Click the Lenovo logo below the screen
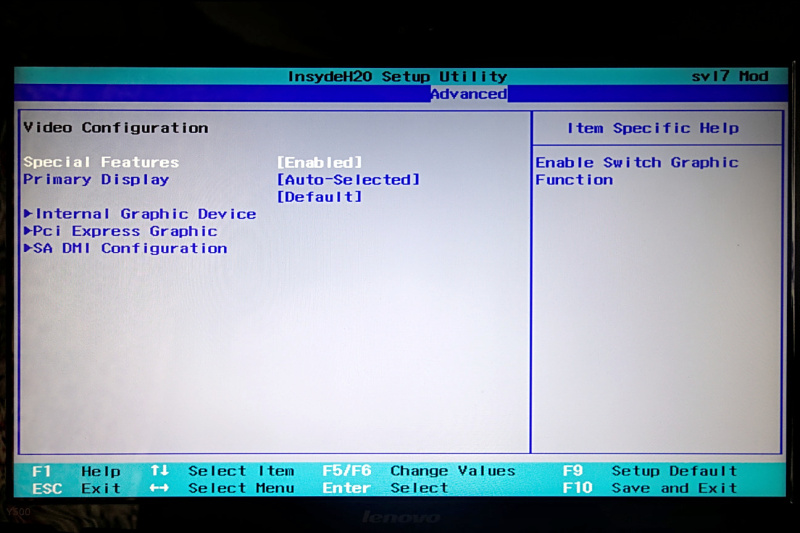This screenshot has height=533, width=800. (x=399, y=517)
